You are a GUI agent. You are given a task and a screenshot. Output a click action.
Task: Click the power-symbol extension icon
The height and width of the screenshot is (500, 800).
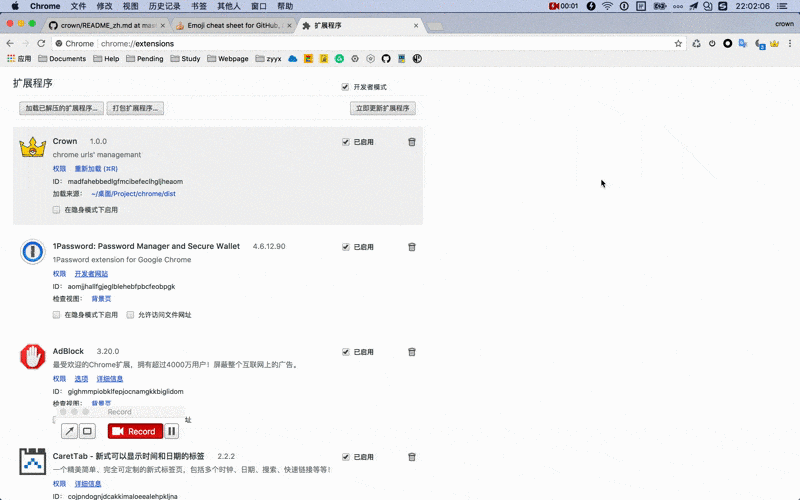[x=712, y=43]
